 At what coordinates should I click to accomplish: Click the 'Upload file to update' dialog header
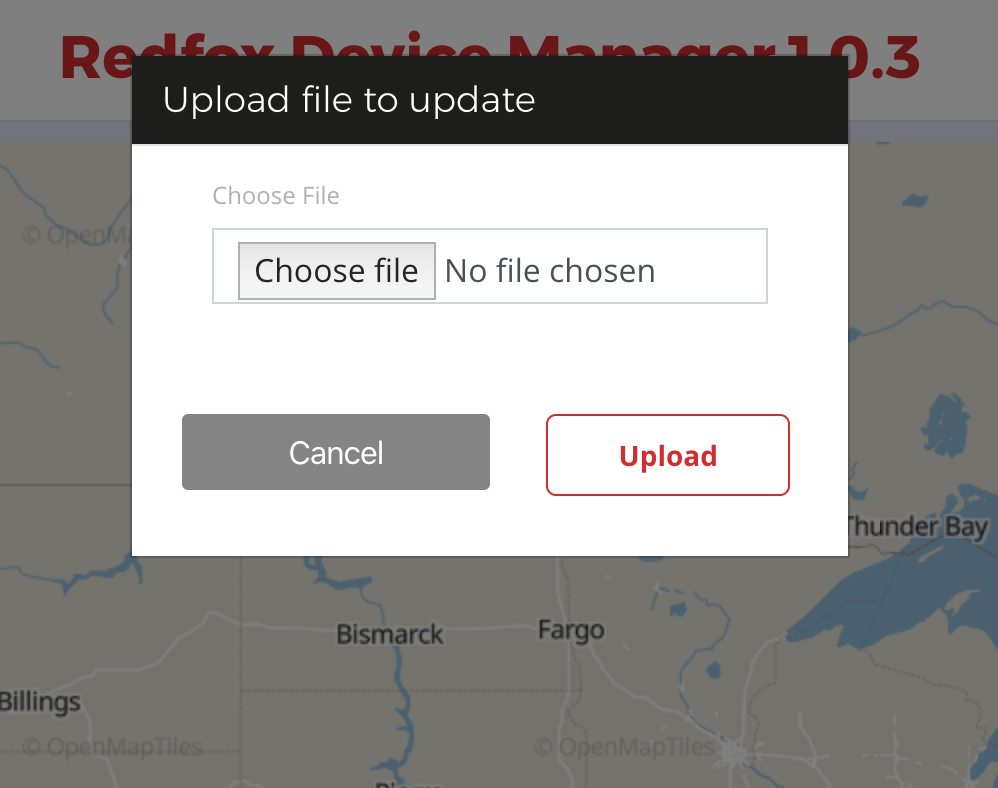(x=489, y=100)
